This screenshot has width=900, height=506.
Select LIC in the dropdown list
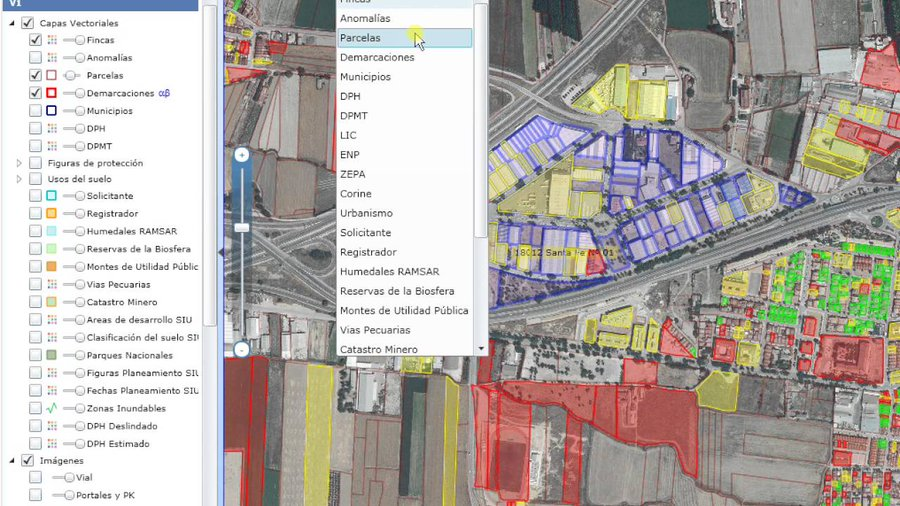coord(405,135)
